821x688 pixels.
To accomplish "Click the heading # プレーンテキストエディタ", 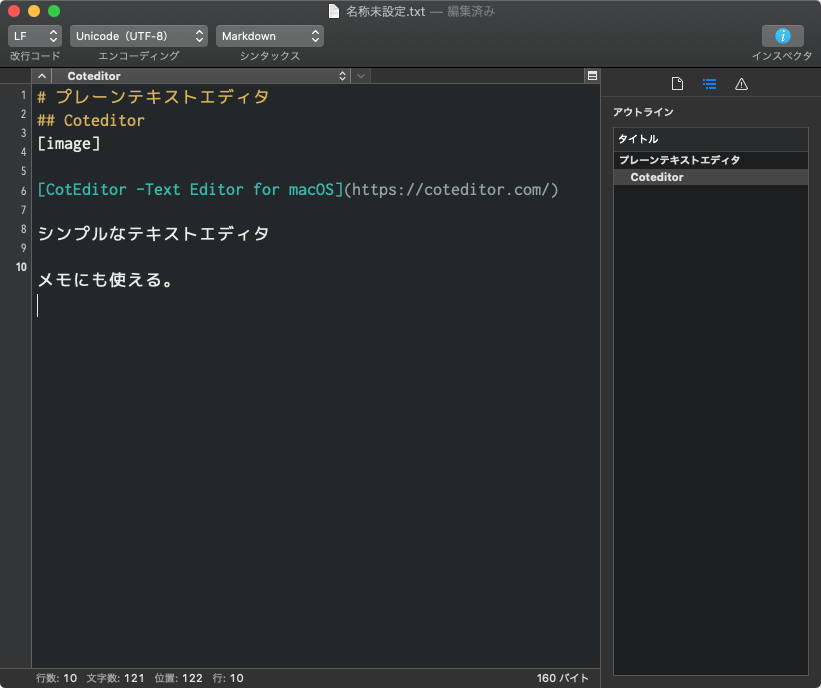I will click(153, 97).
